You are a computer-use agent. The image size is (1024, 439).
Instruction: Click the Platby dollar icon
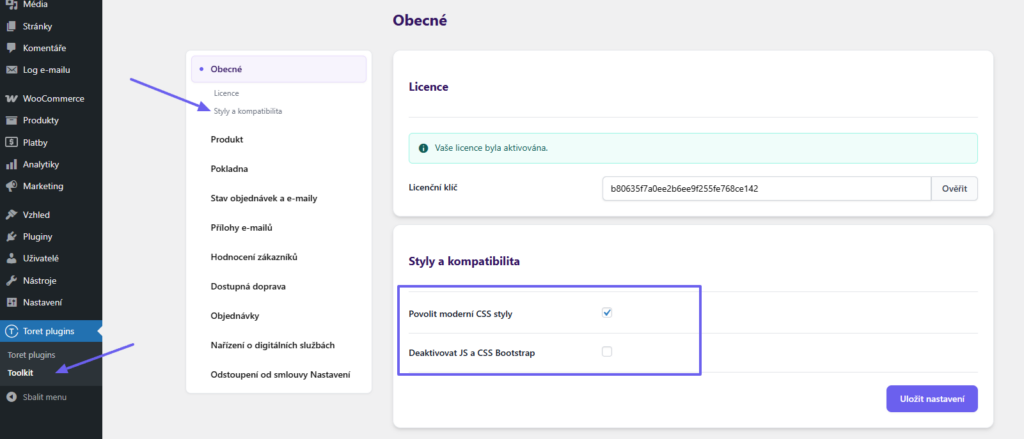pyautogui.click(x=11, y=142)
